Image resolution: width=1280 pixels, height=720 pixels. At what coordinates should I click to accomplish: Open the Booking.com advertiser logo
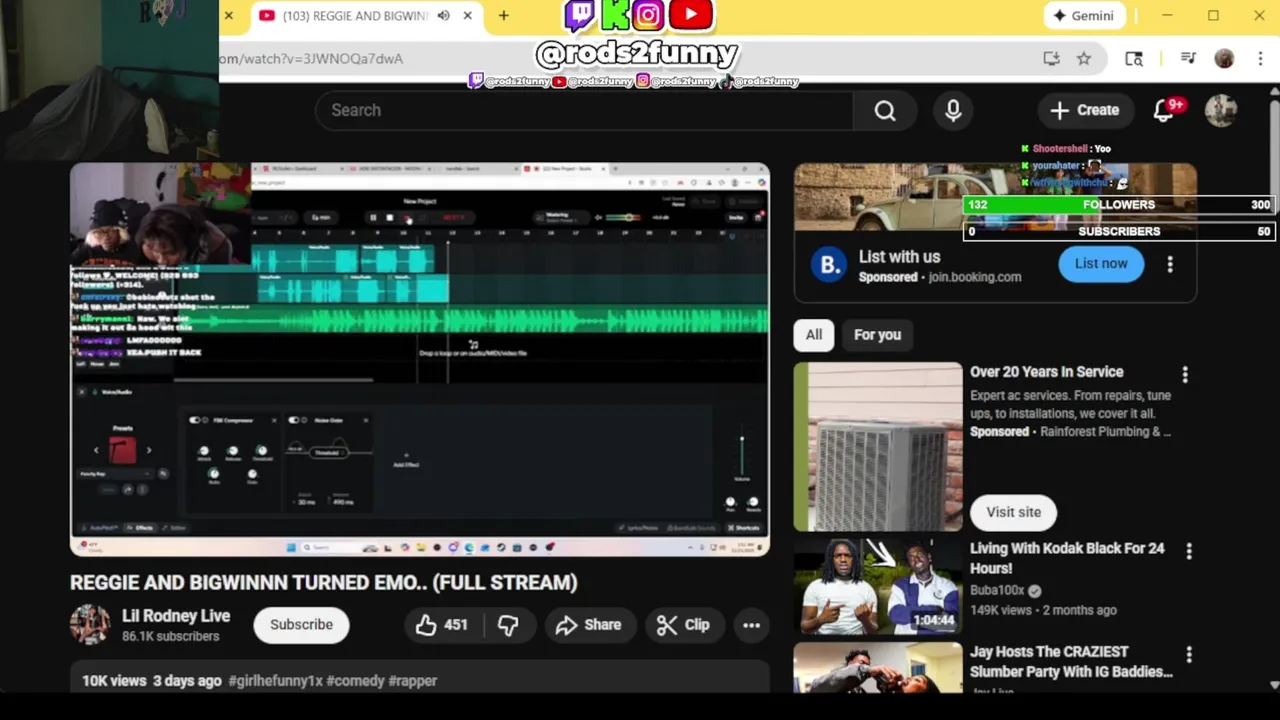tap(828, 265)
